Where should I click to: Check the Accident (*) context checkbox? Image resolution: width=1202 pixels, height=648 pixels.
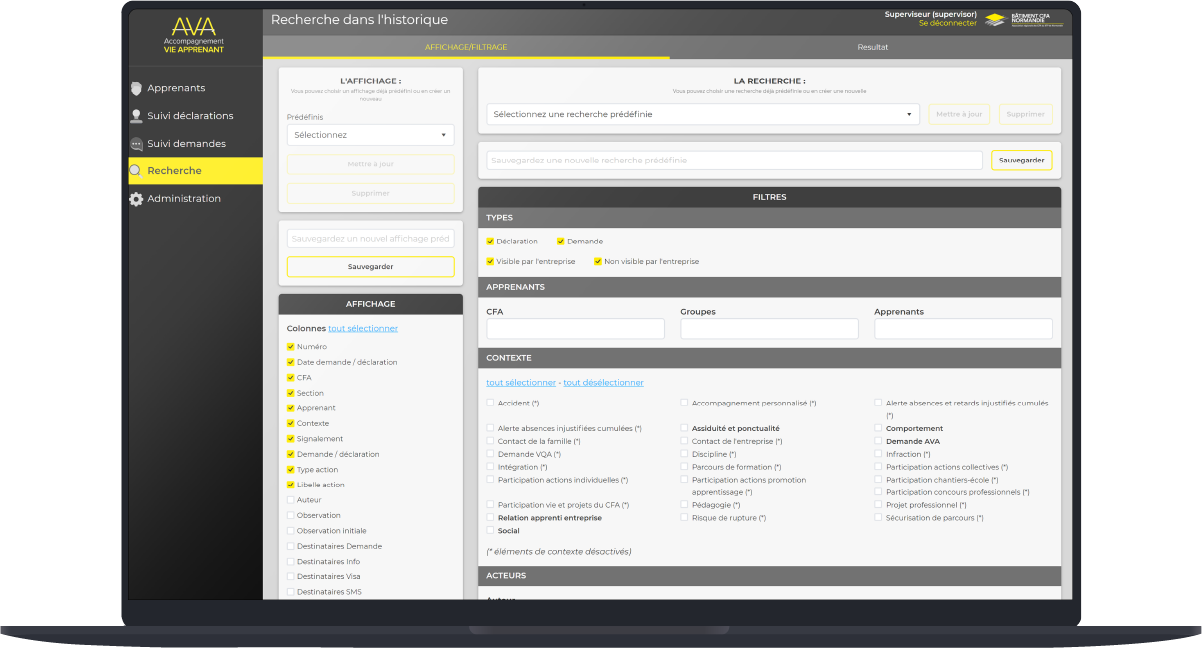coord(490,403)
